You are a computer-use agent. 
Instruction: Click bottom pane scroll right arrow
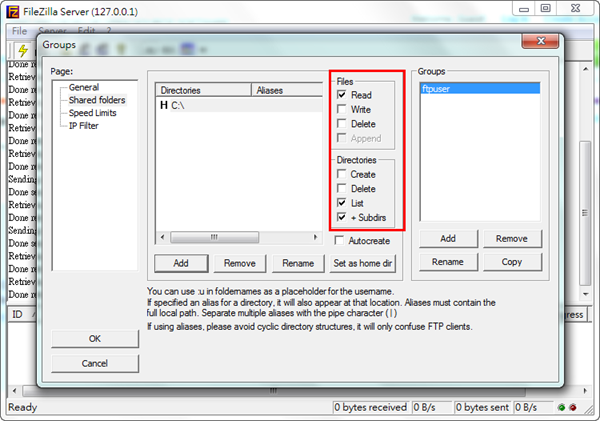click(585, 391)
